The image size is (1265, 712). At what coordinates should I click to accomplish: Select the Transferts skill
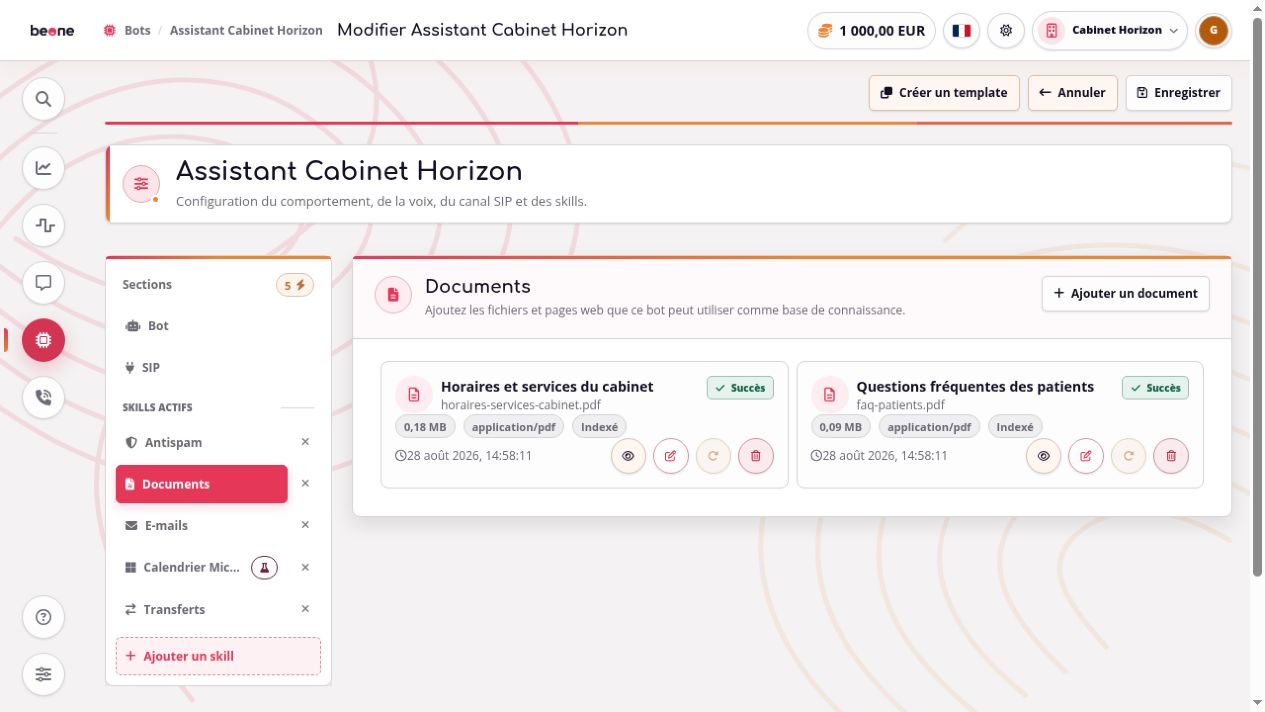click(202, 609)
